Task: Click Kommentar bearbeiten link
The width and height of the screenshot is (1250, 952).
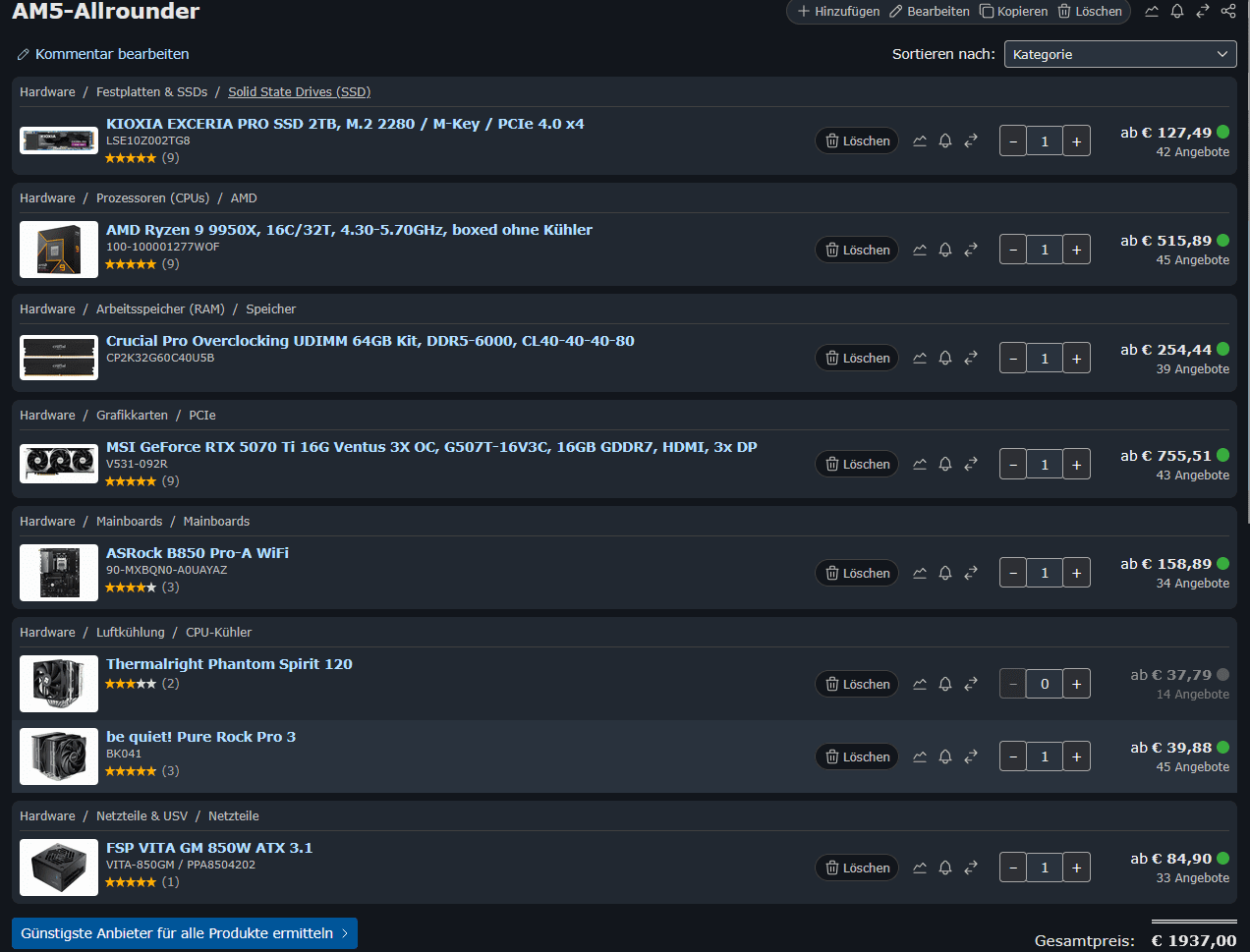Action: click(103, 54)
